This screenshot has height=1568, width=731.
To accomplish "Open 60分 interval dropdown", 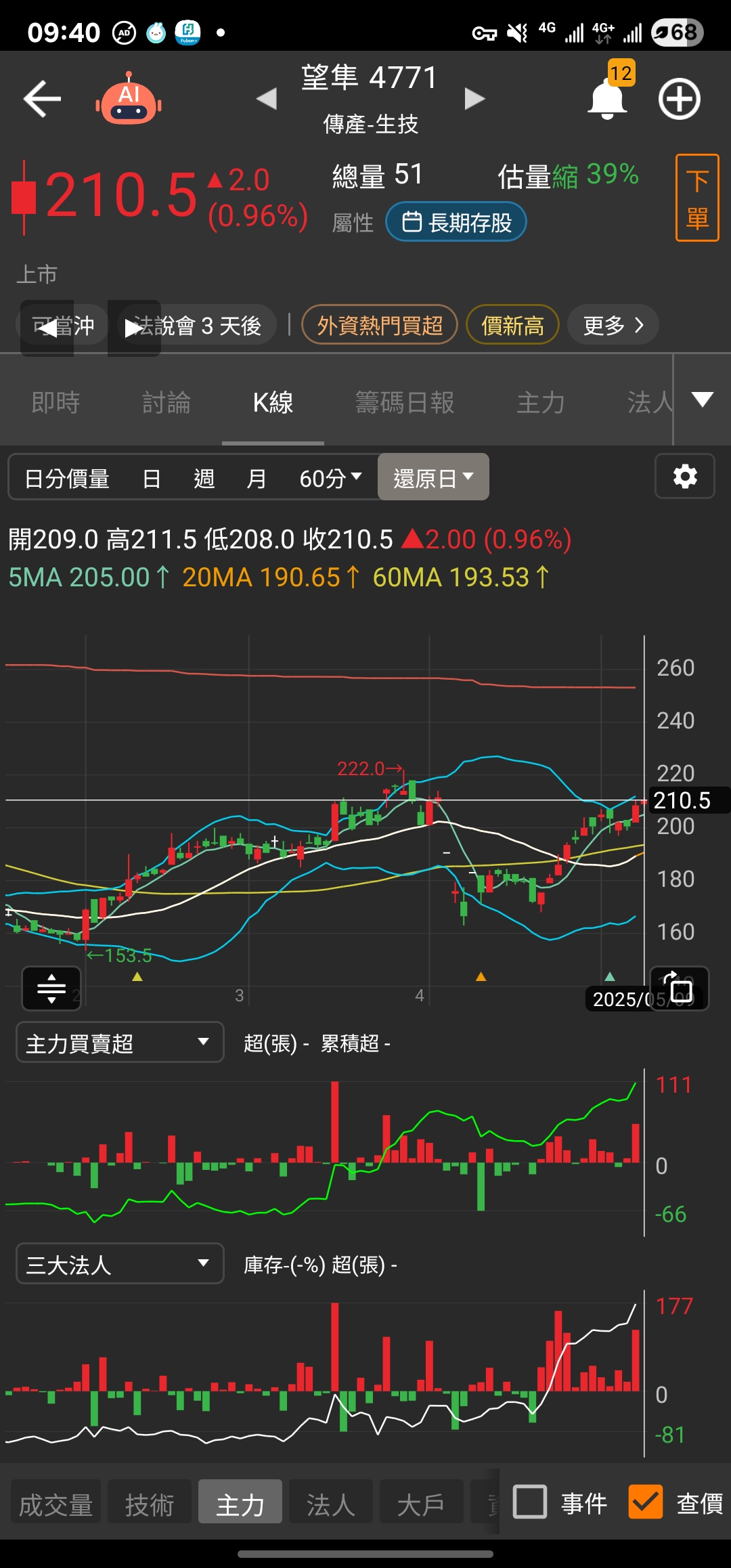I will [x=330, y=479].
